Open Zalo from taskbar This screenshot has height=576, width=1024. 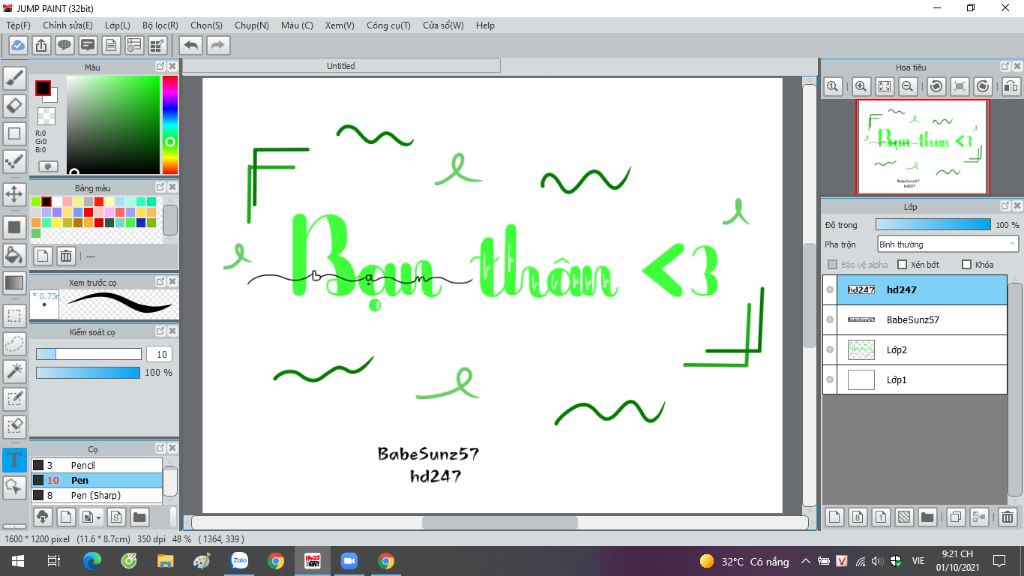[240, 561]
